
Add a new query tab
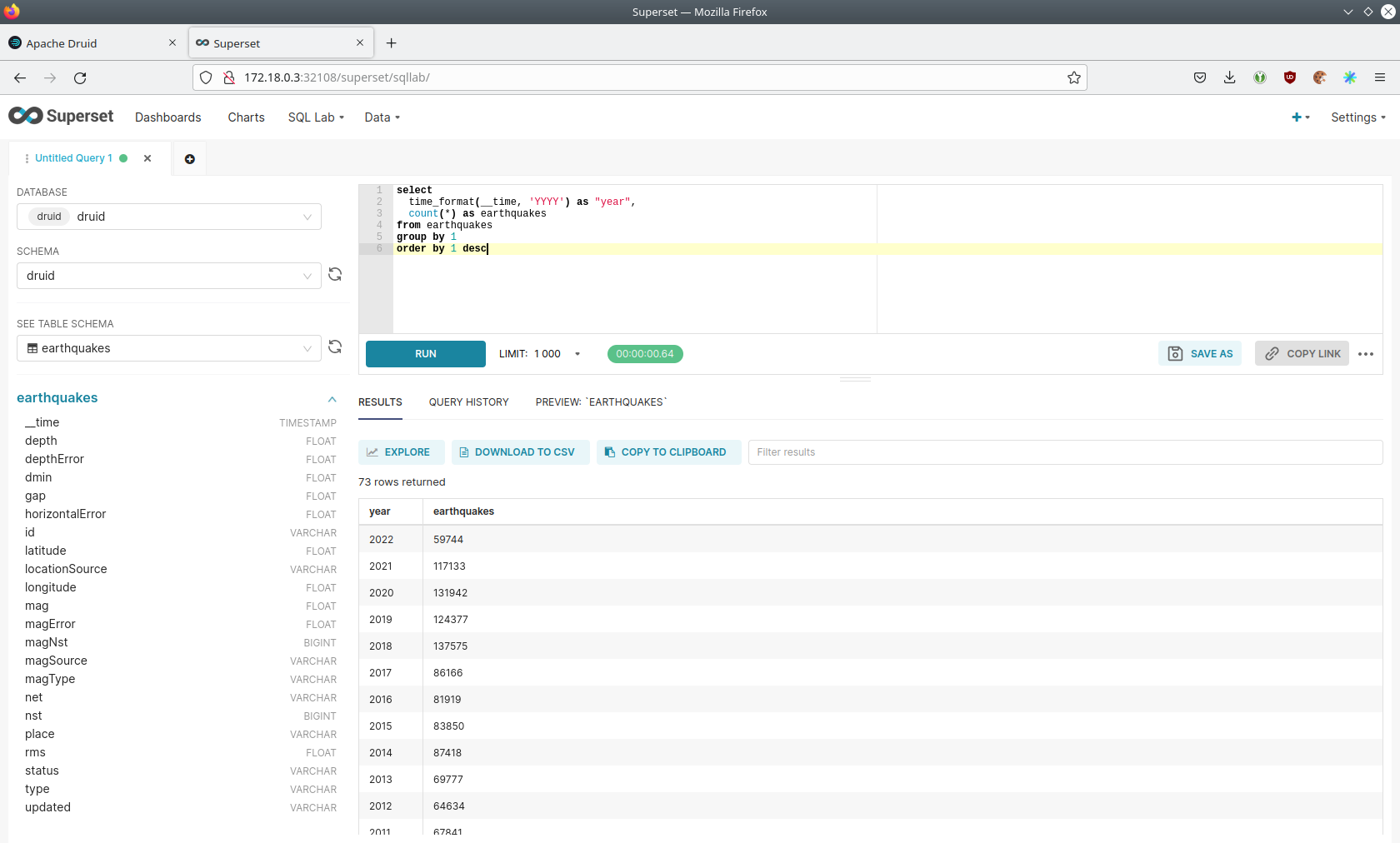pyautogui.click(x=190, y=159)
